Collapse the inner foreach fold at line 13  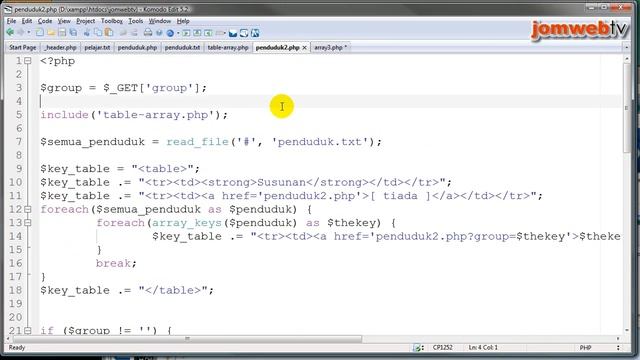pyautogui.click(x=27, y=223)
